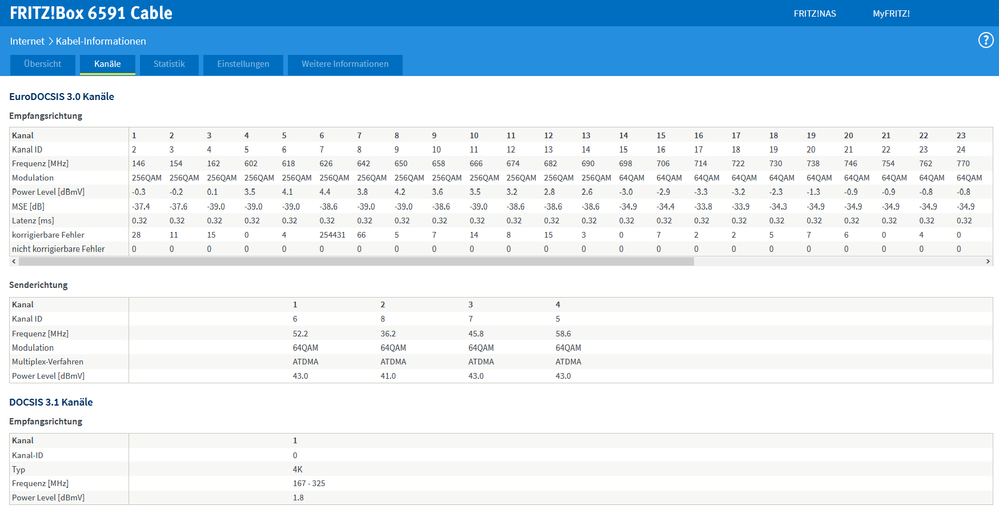Click the korrigierbare Fehler value 28
999x517 pixels.
coord(136,235)
